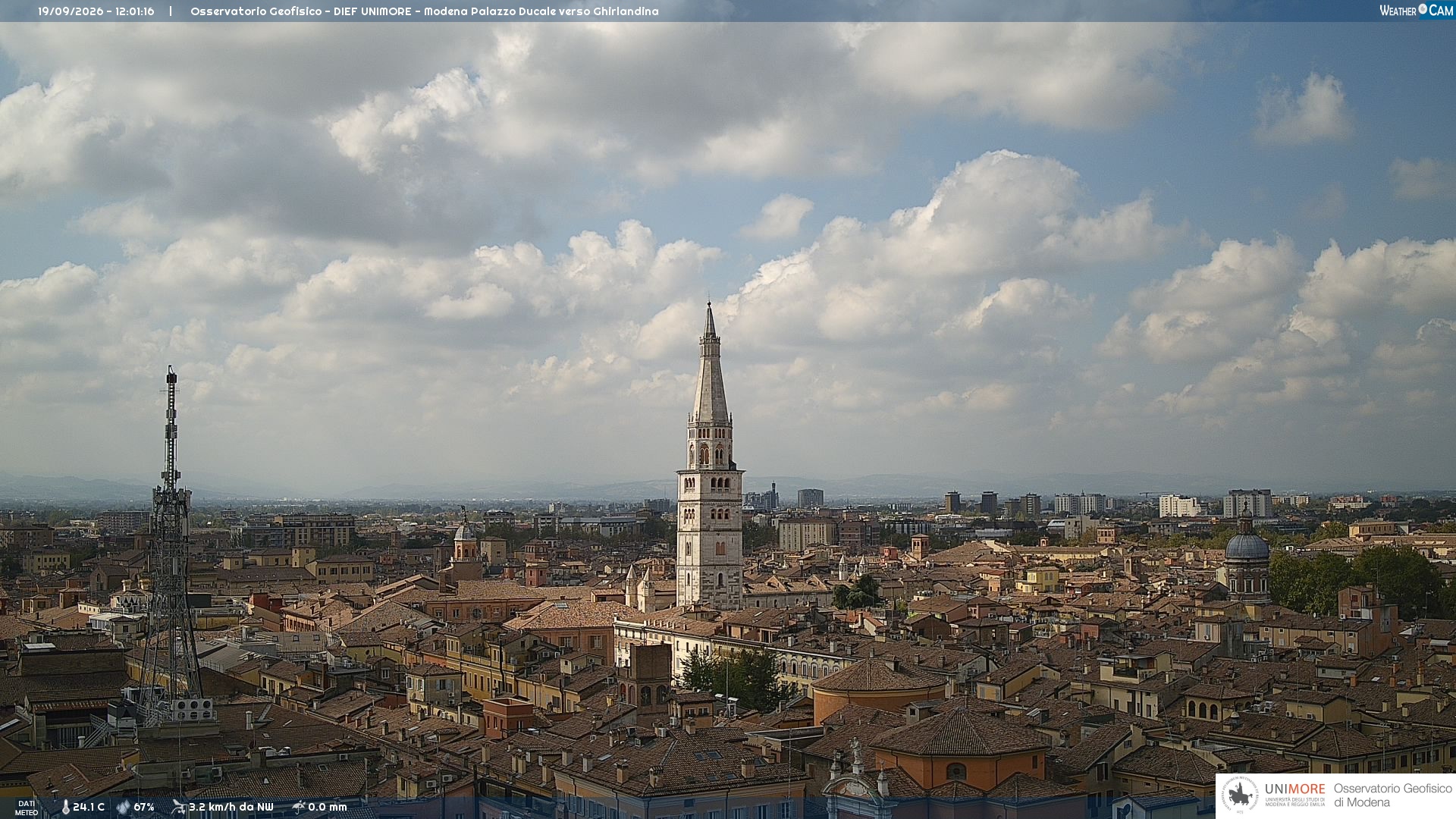Click the umbrella rainfall icon
The image size is (1456, 819).
click(x=299, y=807)
